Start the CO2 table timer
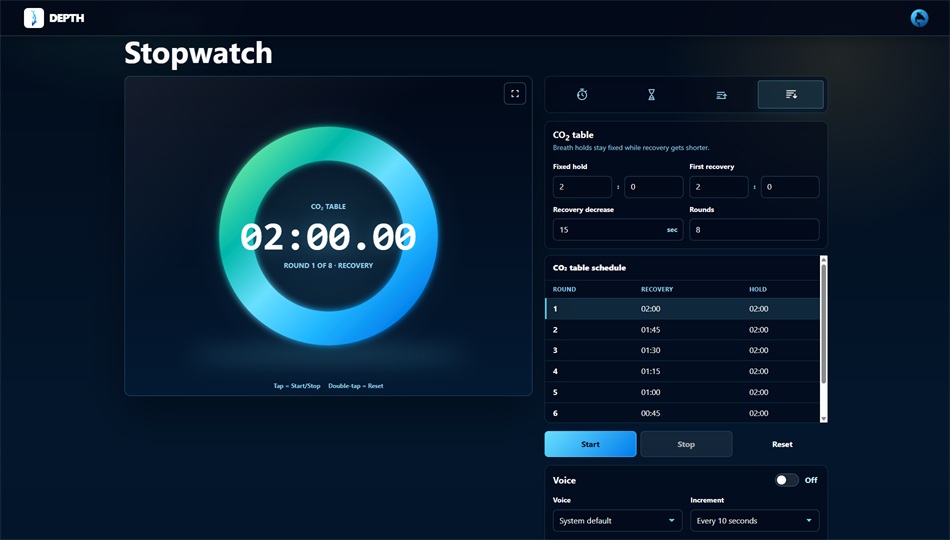Viewport: 950px width, 540px height. coord(590,444)
